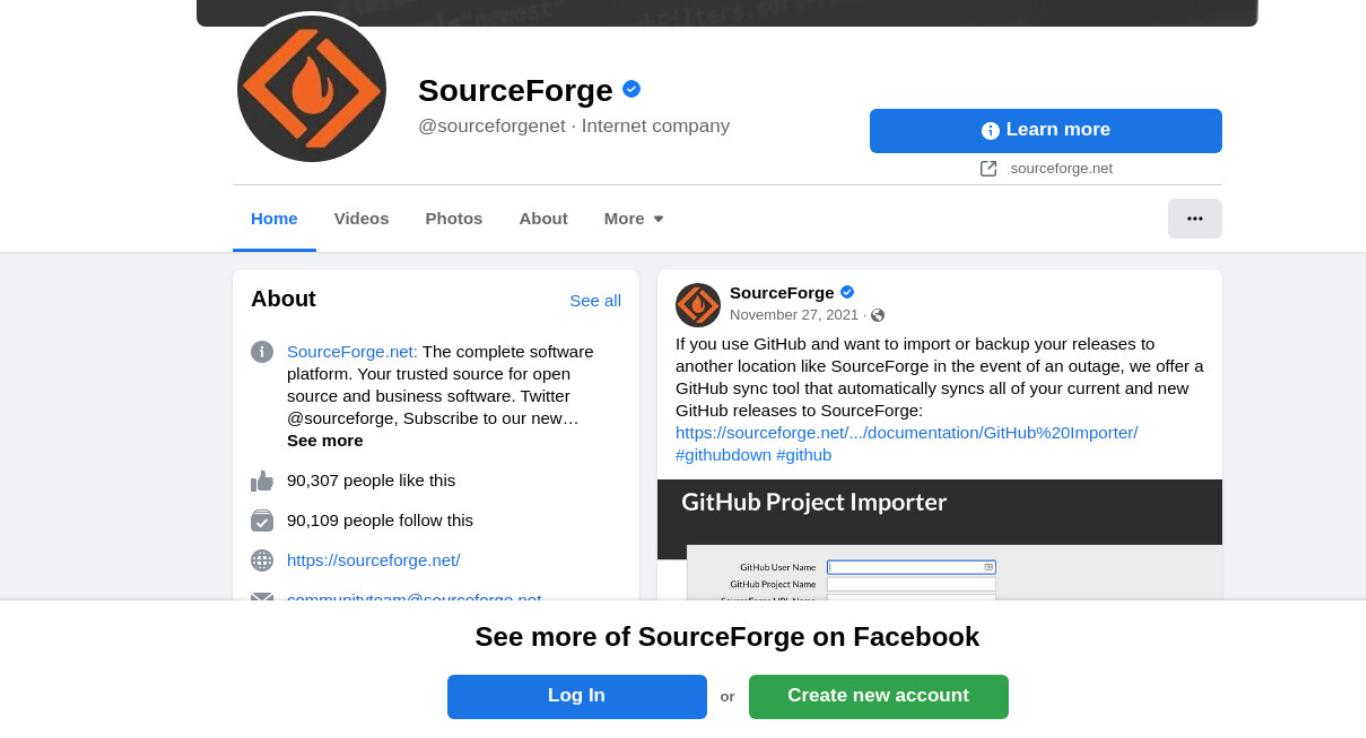This screenshot has width=1366, height=738.
Task: Click the globe icon next to website link
Action: pyautogui.click(x=262, y=560)
